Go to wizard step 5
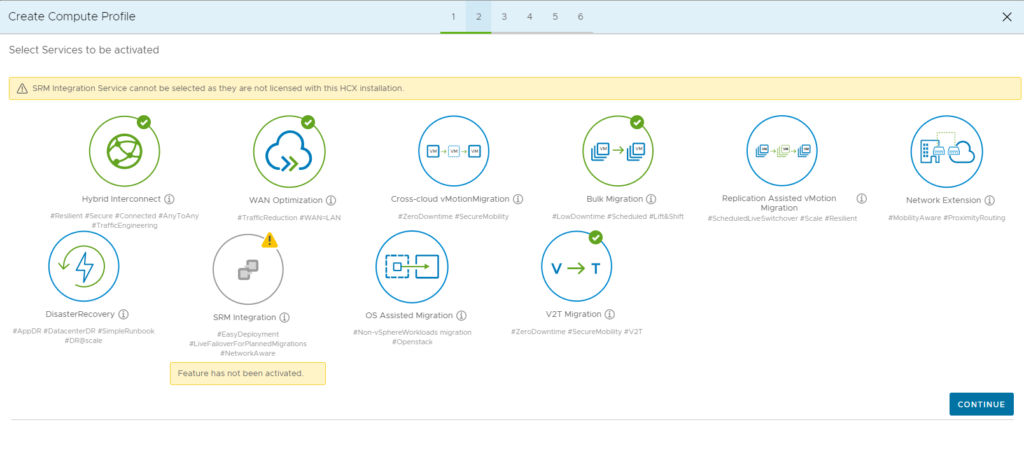The height and width of the screenshot is (462, 1024). 555,17
